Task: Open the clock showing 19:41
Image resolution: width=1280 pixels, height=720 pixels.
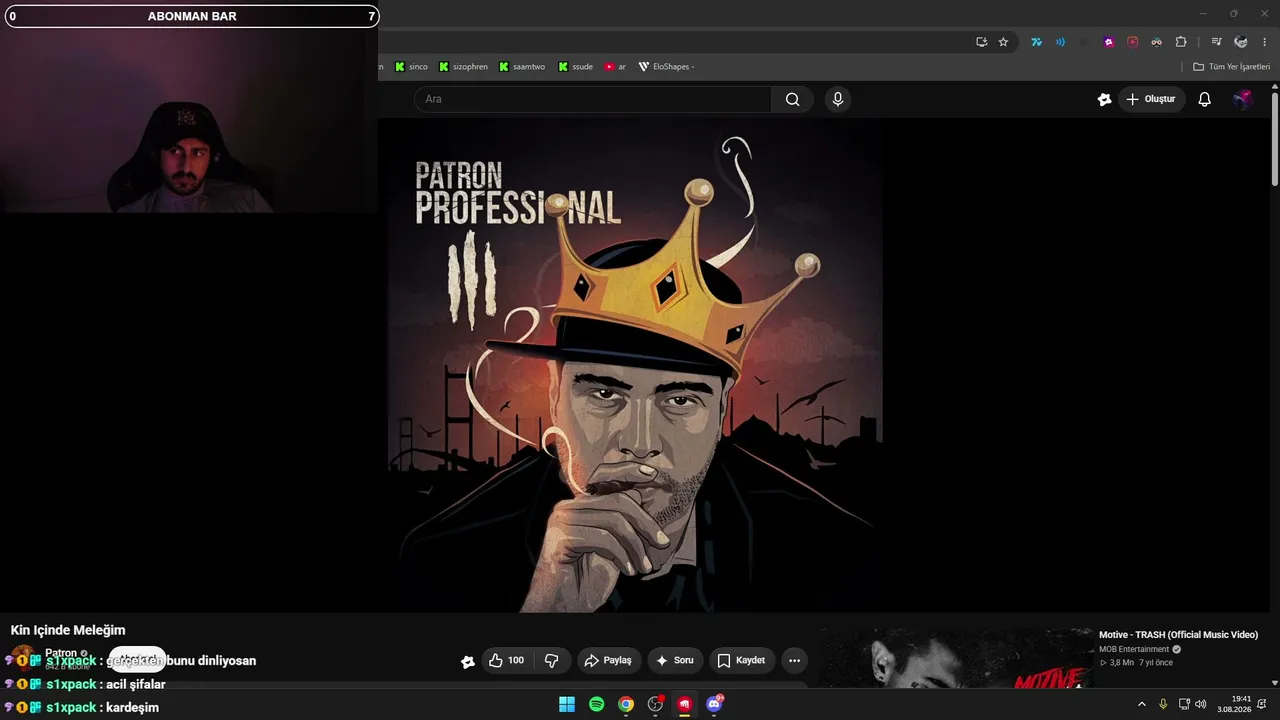Action: click(1234, 704)
